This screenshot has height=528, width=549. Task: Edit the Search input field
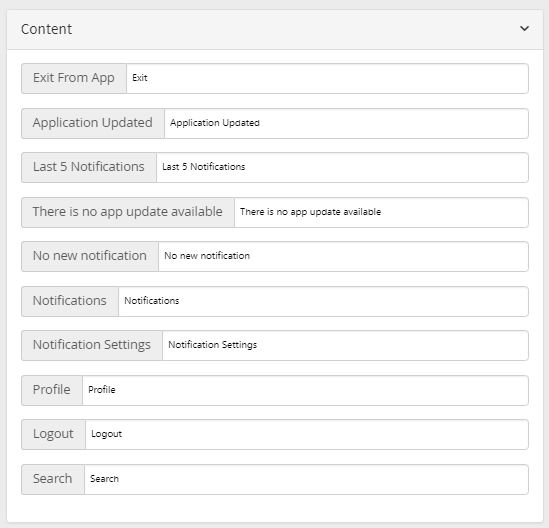pyautogui.click(x=306, y=479)
